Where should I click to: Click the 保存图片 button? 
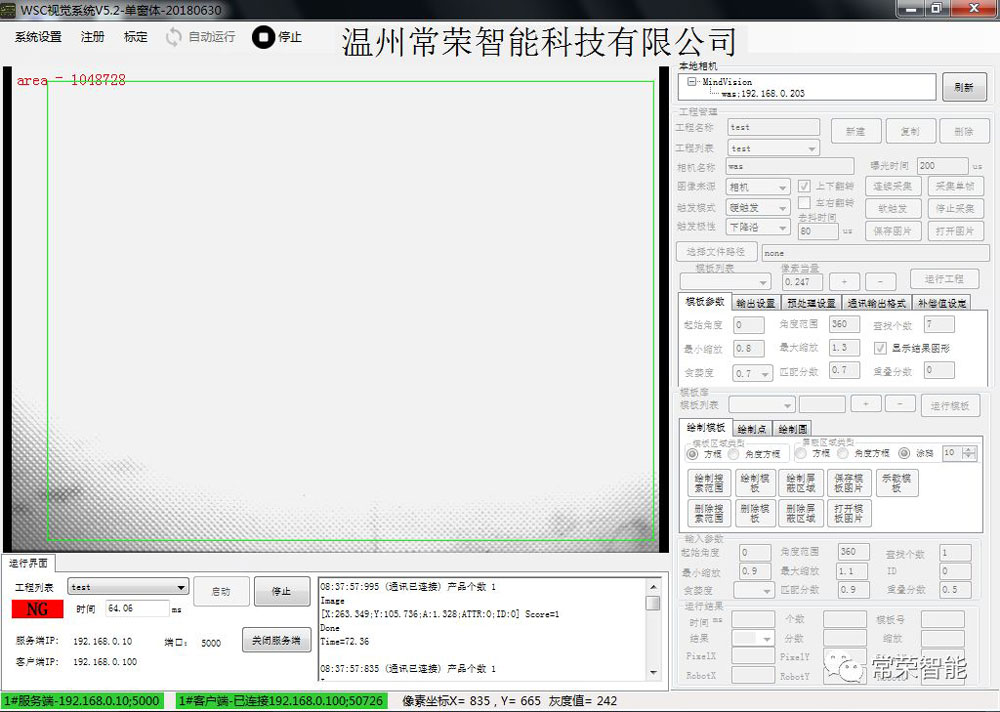tap(893, 230)
